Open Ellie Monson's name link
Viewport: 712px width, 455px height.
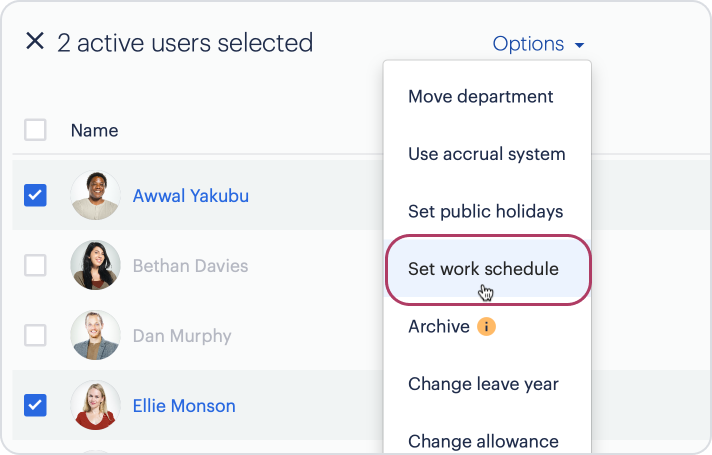tap(184, 406)
